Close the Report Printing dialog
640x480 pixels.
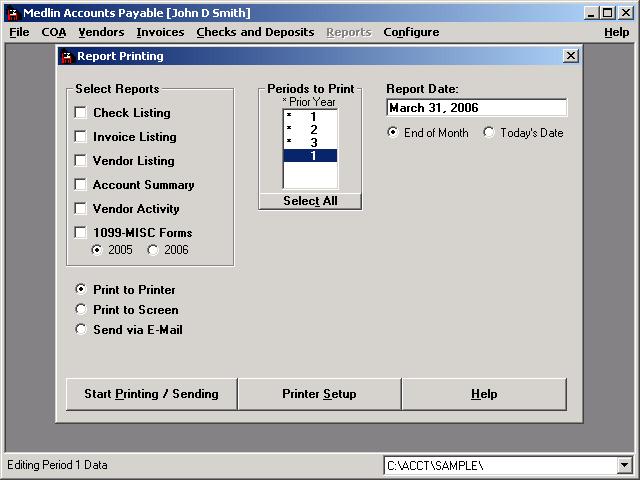tap(571, 56)
